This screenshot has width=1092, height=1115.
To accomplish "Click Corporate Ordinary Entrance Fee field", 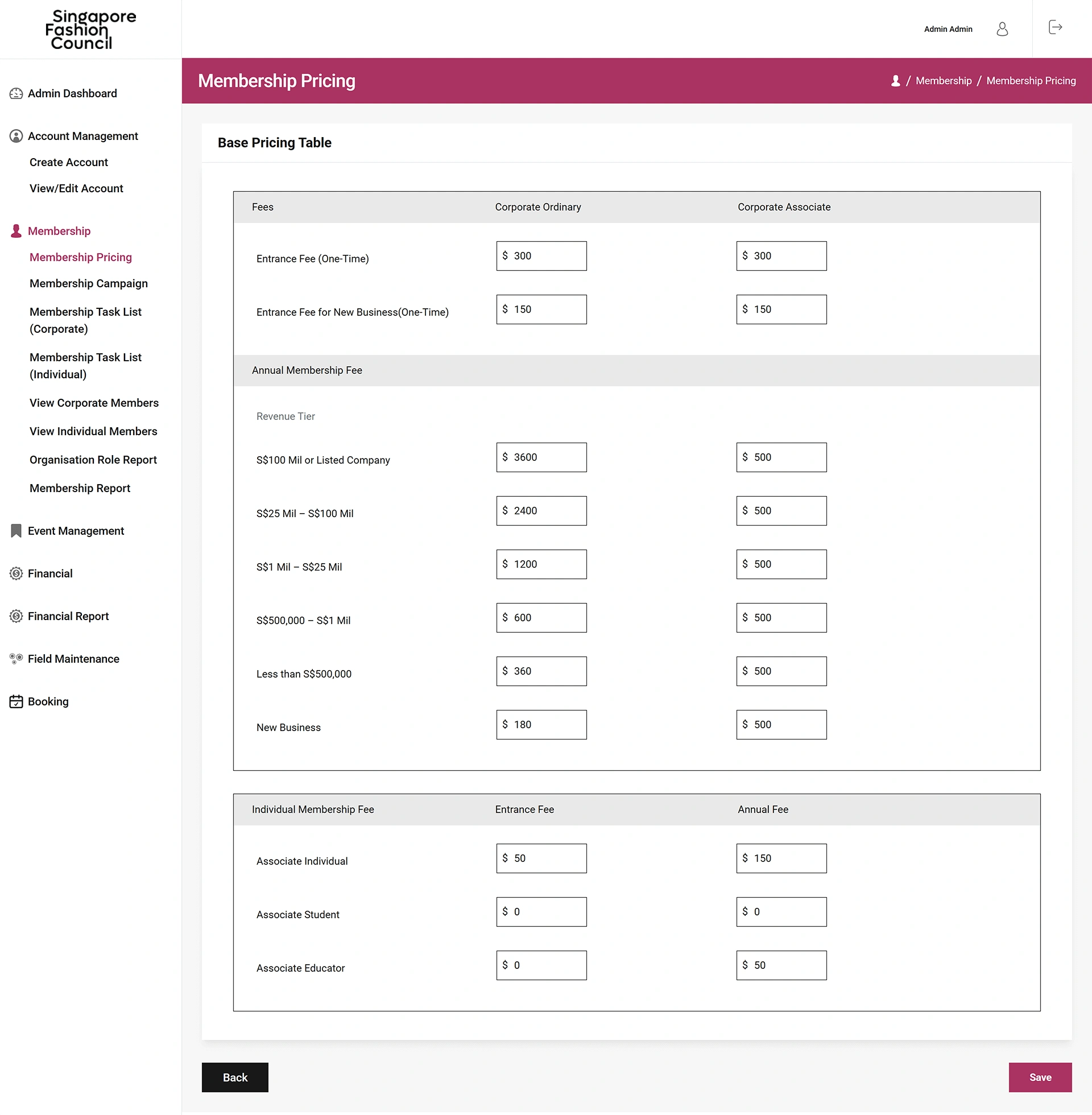I will coord(541,256).
